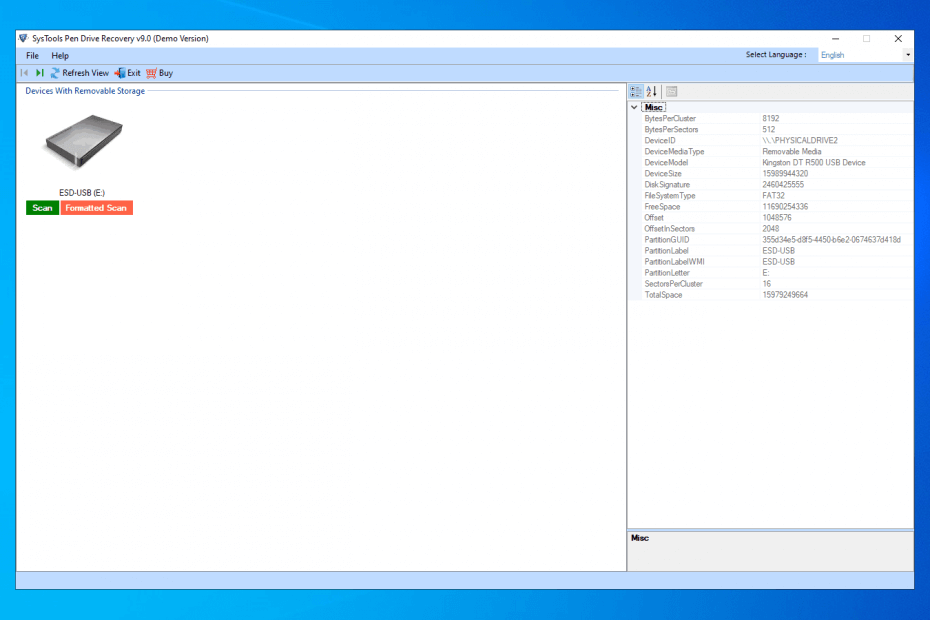The height and width of the screenshot is (620, 930).
Task: Minimize the SysTools Pen Drive Recovery window
Action: (x=835, y=39)
